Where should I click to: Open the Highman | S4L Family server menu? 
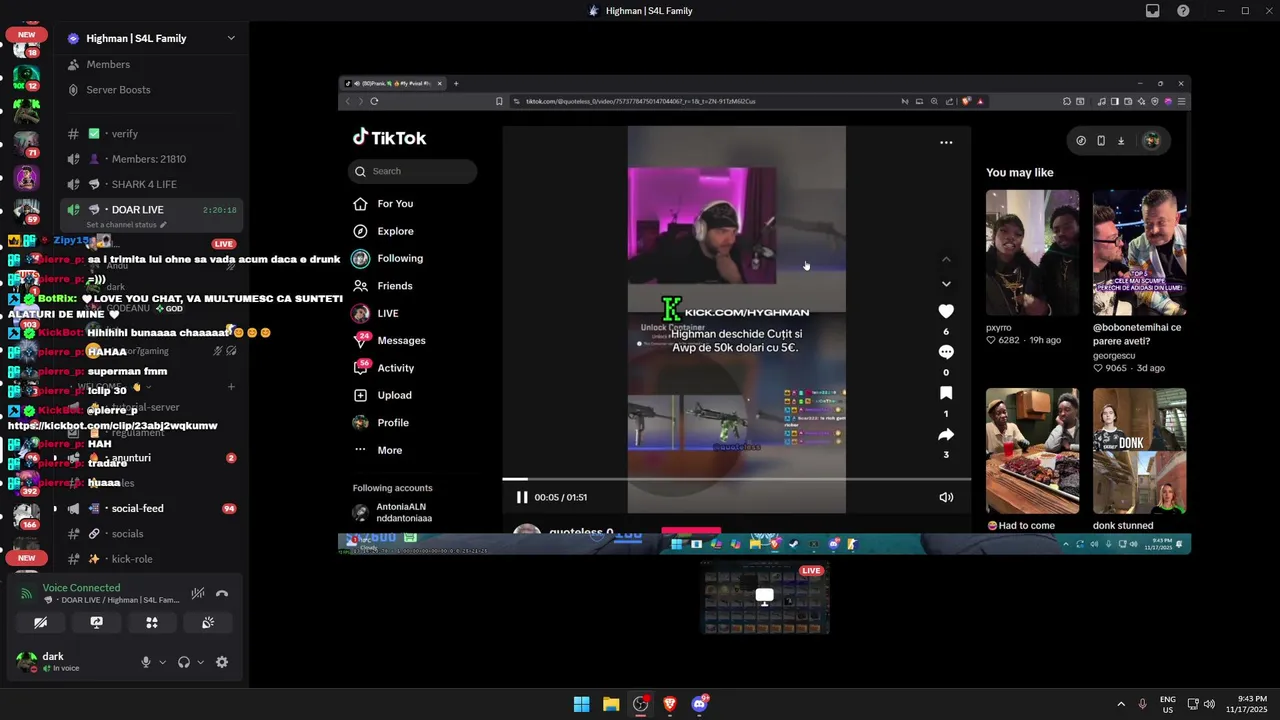coord(151,38)
